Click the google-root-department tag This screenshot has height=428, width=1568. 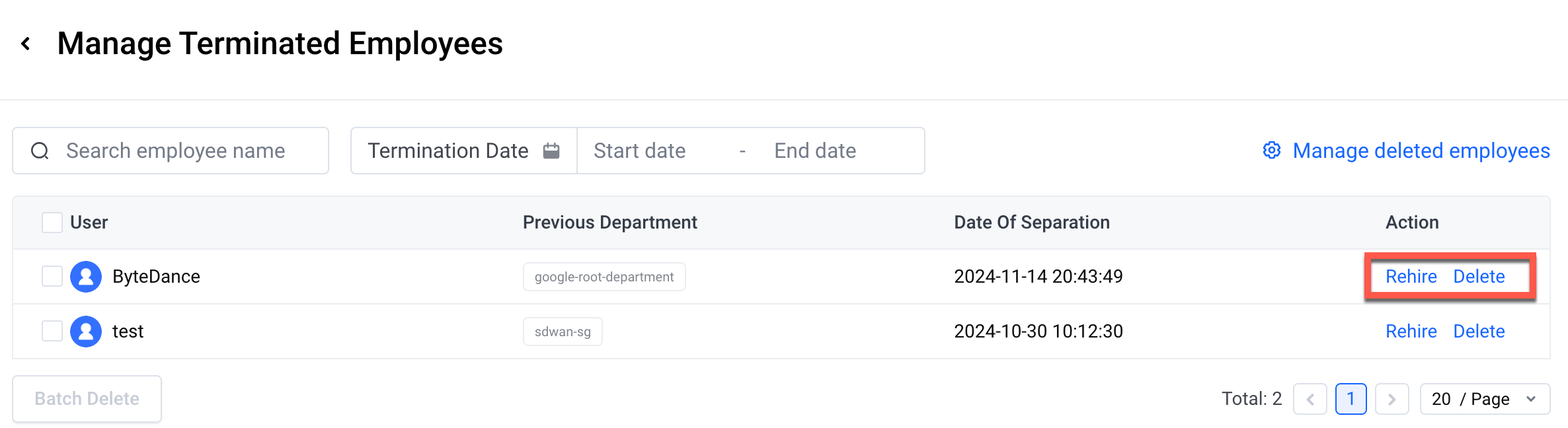click(604, 277)
